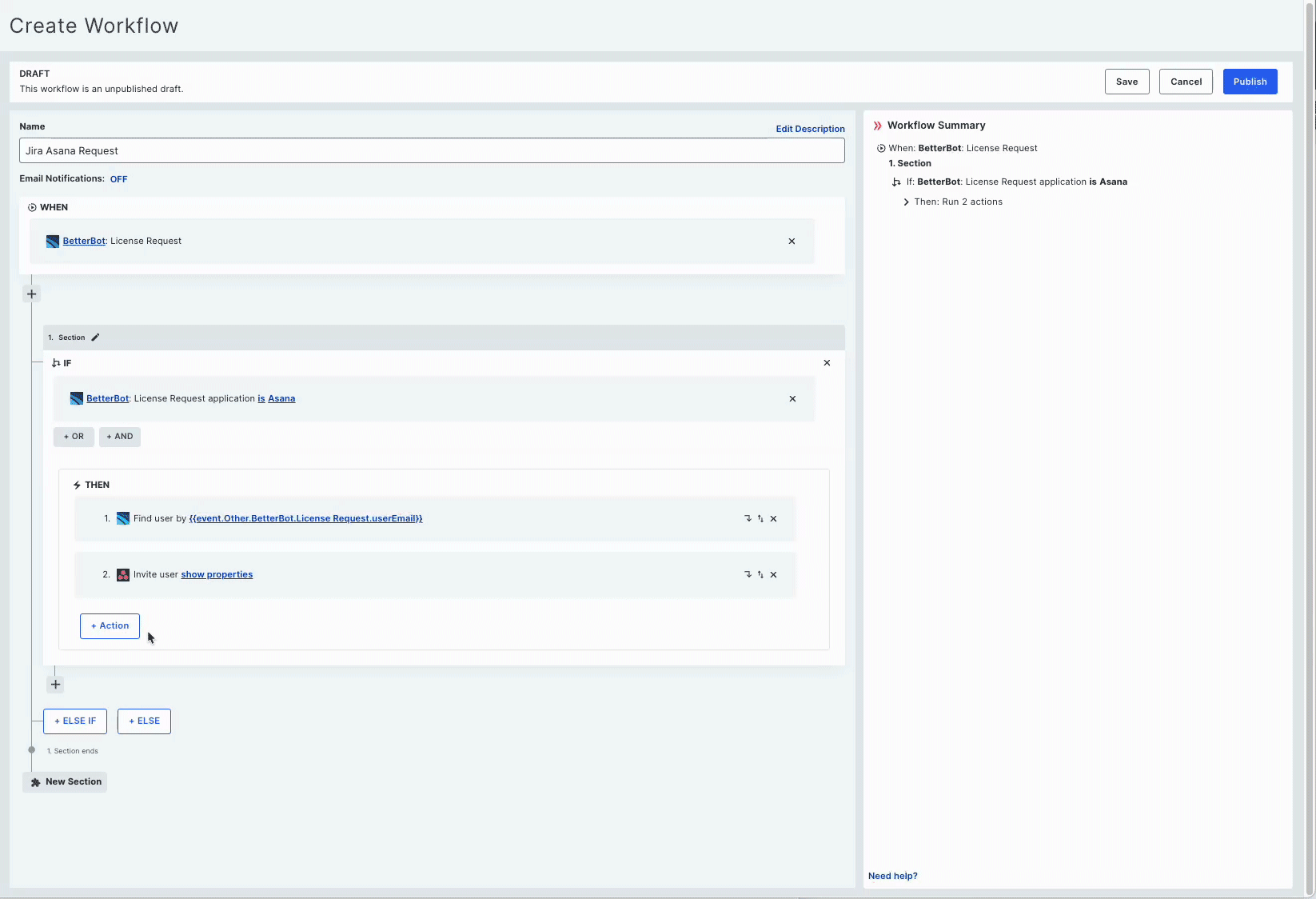Click the first arrow icon on Invite user action
This screenshot has height=899, width=1316.
[748, 574]
